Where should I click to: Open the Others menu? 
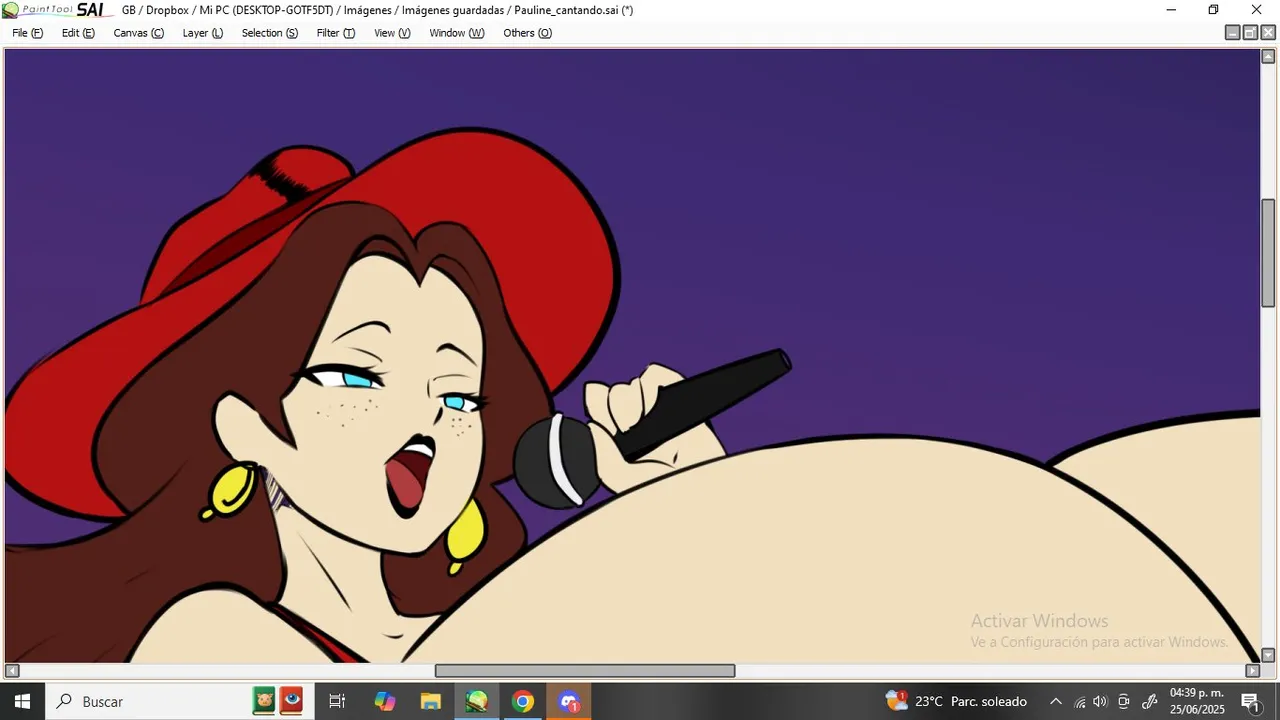point(527,33)
